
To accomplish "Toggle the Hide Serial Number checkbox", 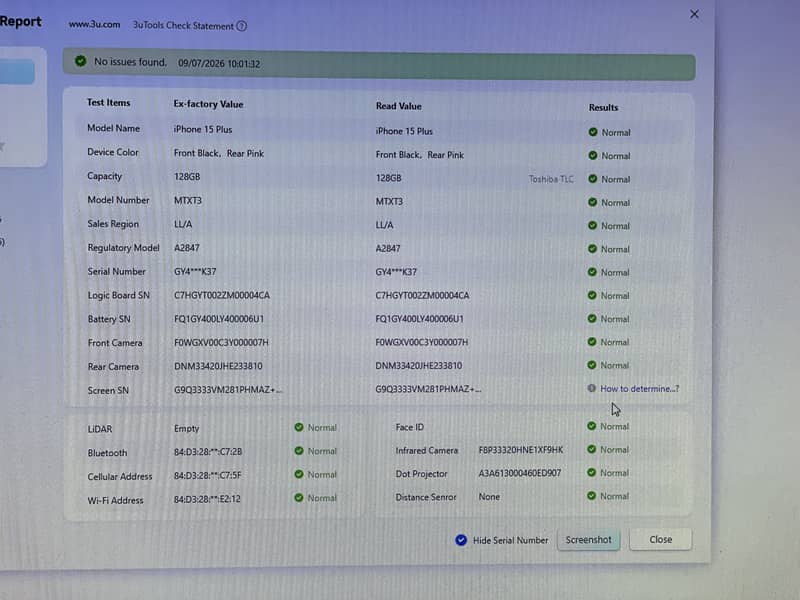I will 461,540.
